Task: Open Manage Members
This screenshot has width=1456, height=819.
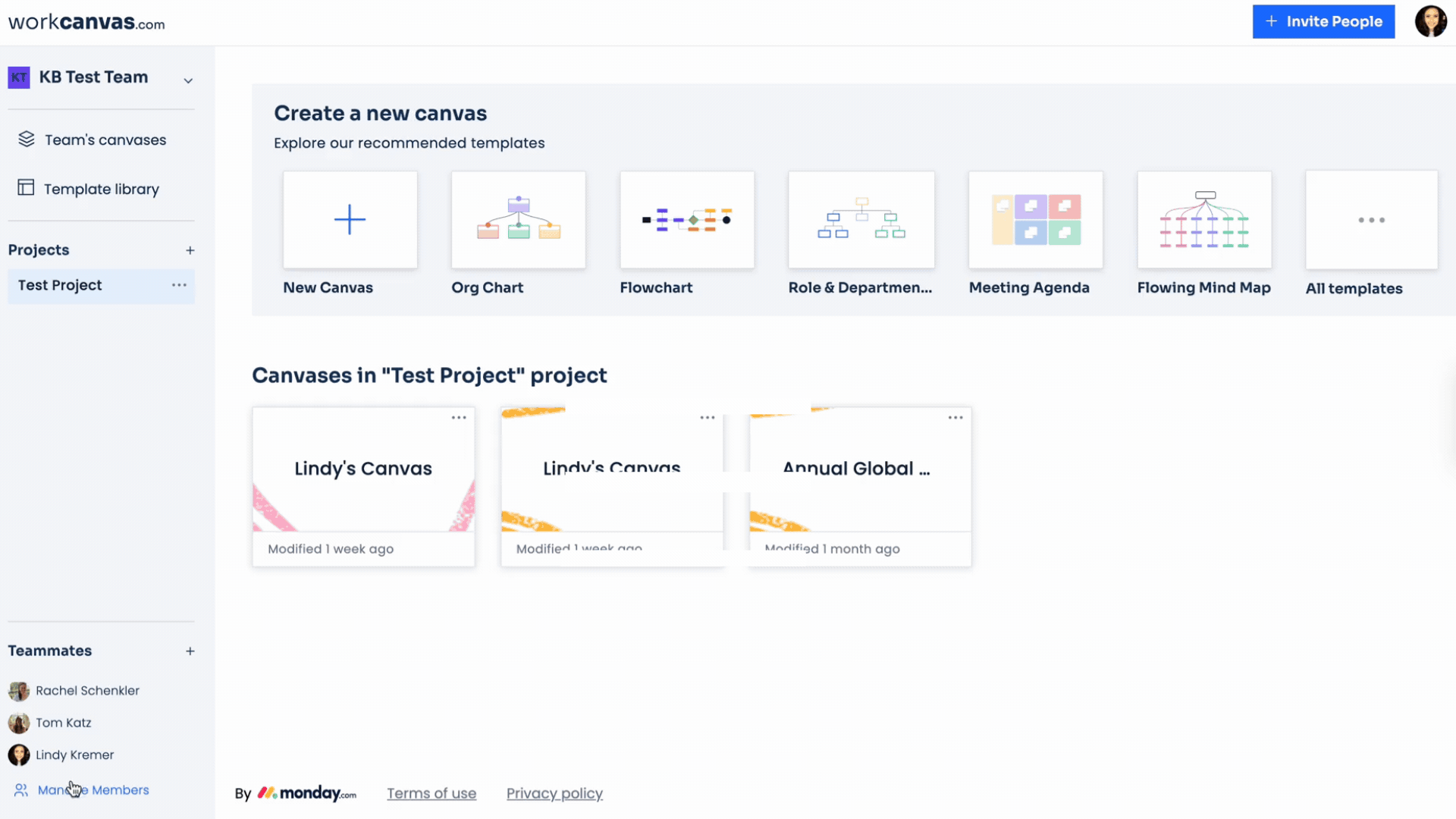Action: [x=94, y=789]
